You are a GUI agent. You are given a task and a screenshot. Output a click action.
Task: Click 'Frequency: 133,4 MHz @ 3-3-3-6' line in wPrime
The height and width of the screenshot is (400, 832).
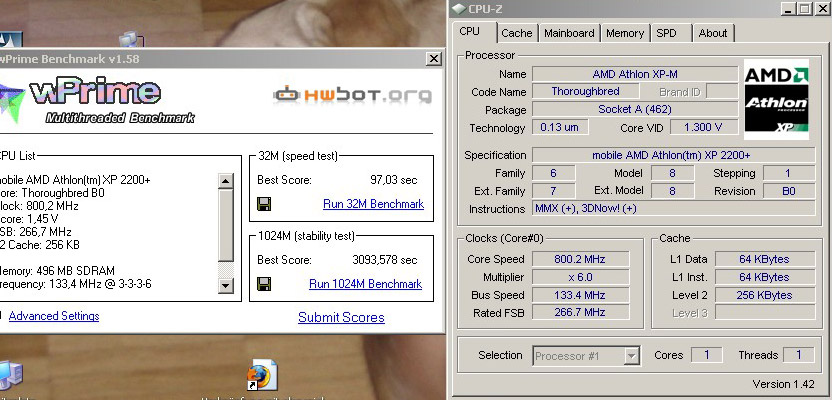pyautogui.click(x=76, y=284)
